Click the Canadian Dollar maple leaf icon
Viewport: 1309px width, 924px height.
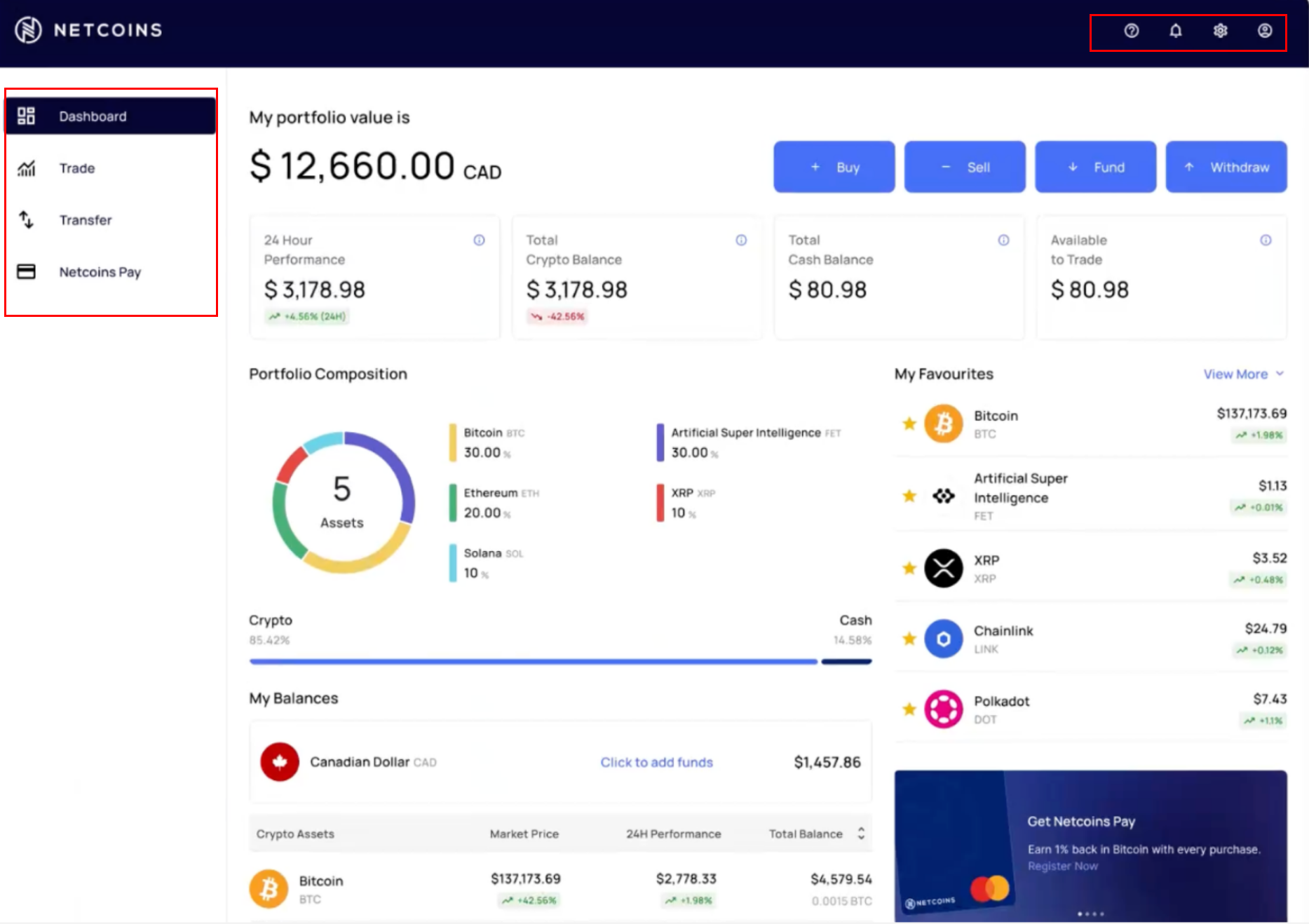[x=280, y=761]
